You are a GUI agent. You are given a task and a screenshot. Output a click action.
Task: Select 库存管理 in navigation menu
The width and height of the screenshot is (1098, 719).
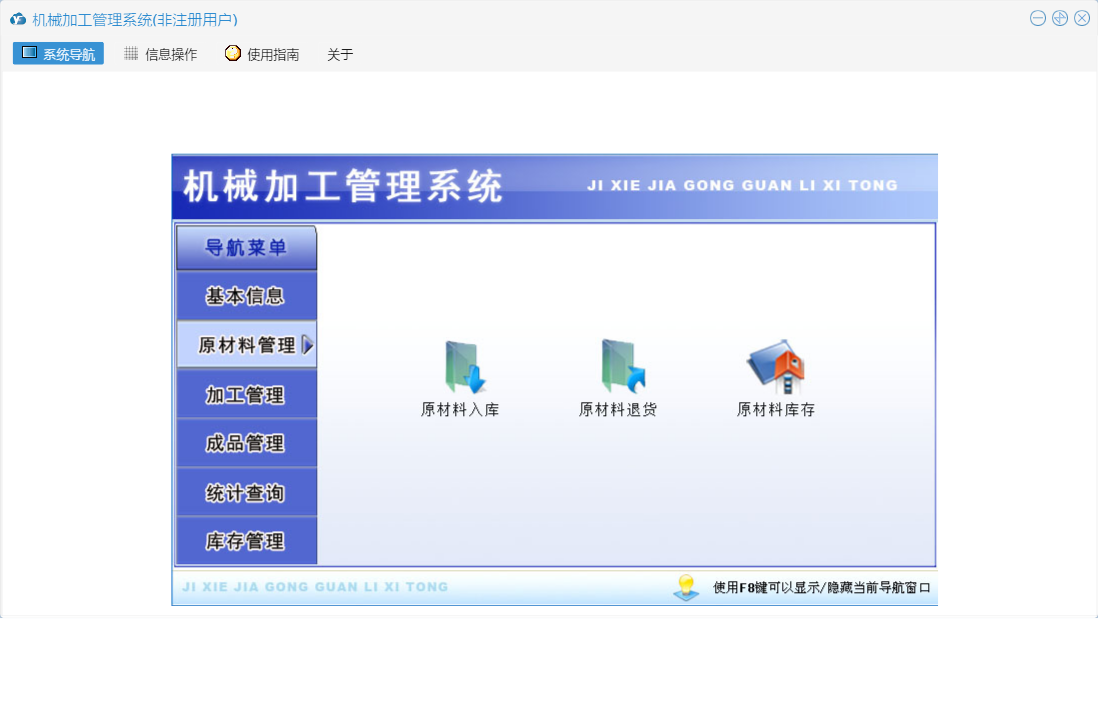[246, 541]
